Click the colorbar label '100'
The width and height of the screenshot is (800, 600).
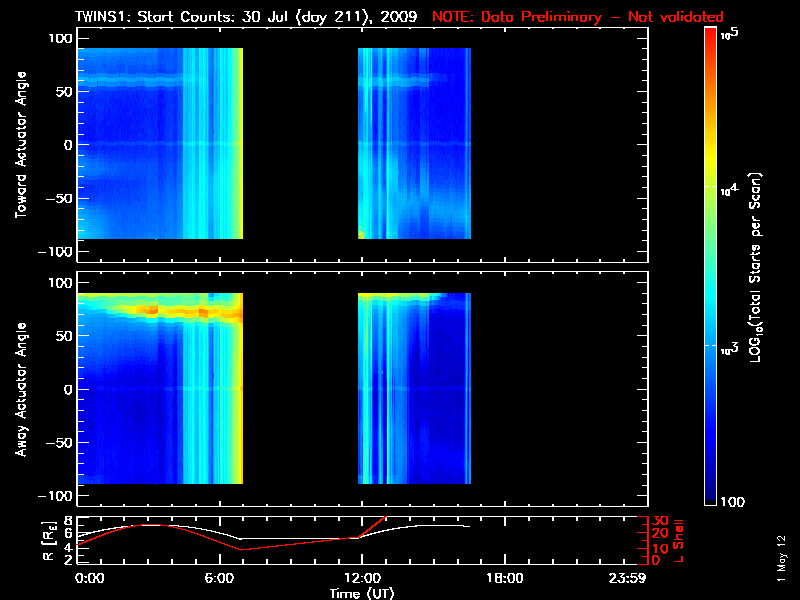pos(733,502)
